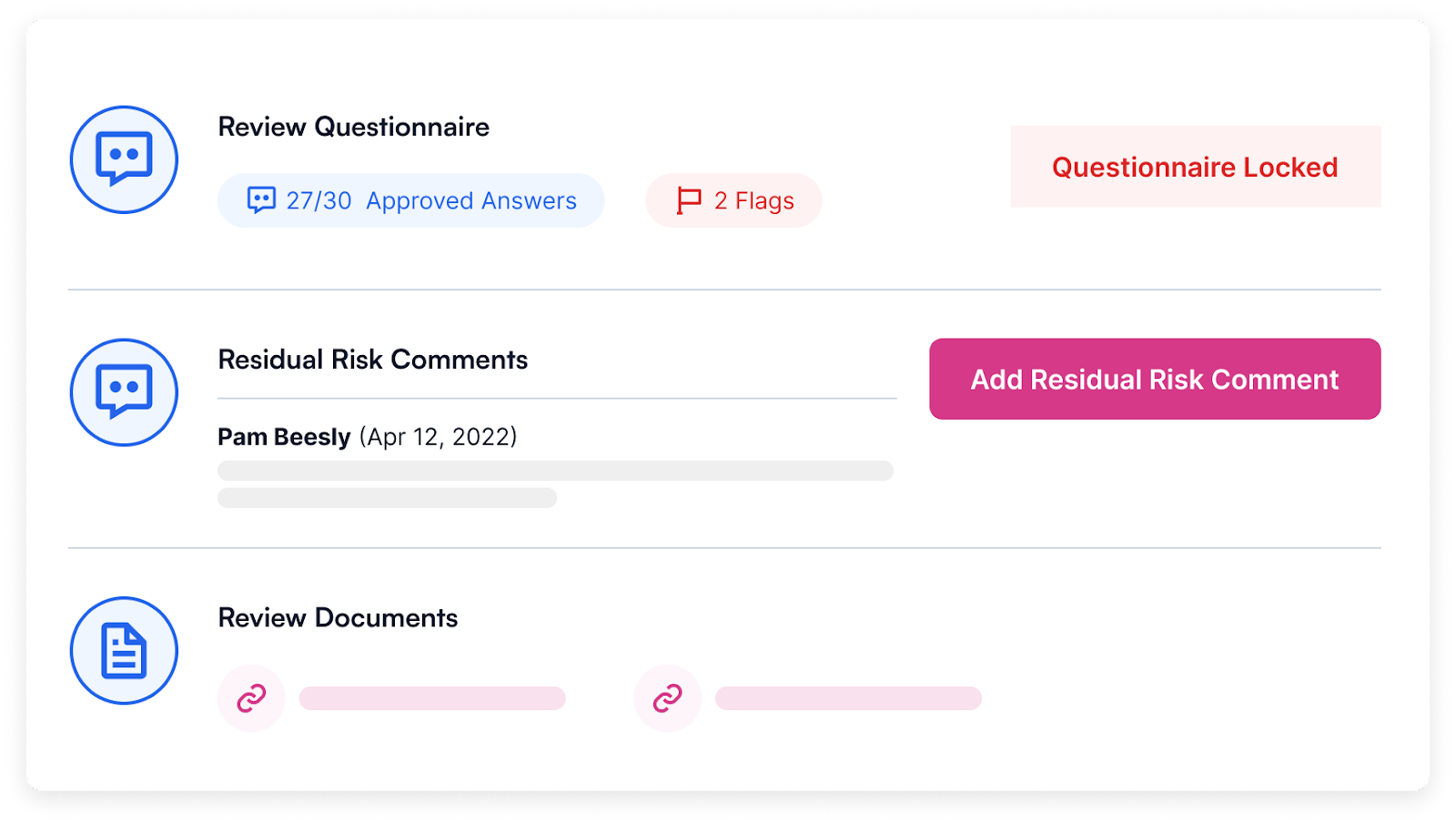Image resolution: width=1456 pixels, height=824 pixels.
Task: Select the Review Documents heading
Action: click(338, 617)
